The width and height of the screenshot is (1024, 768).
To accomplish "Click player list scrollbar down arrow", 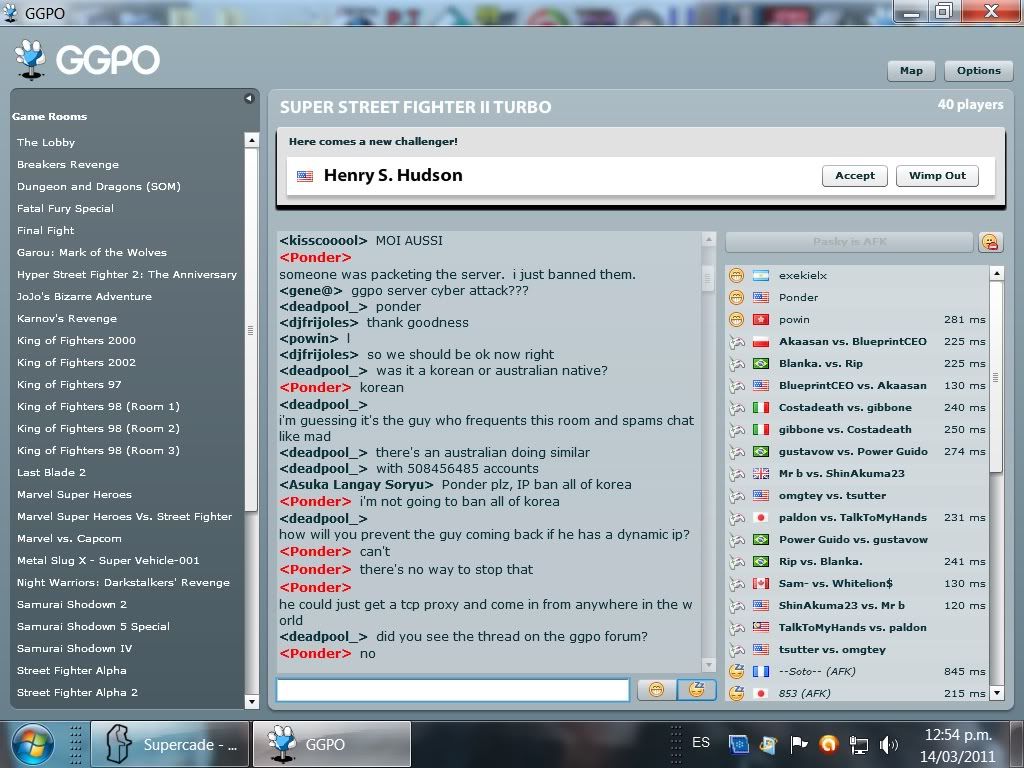I will coord(997,692).
